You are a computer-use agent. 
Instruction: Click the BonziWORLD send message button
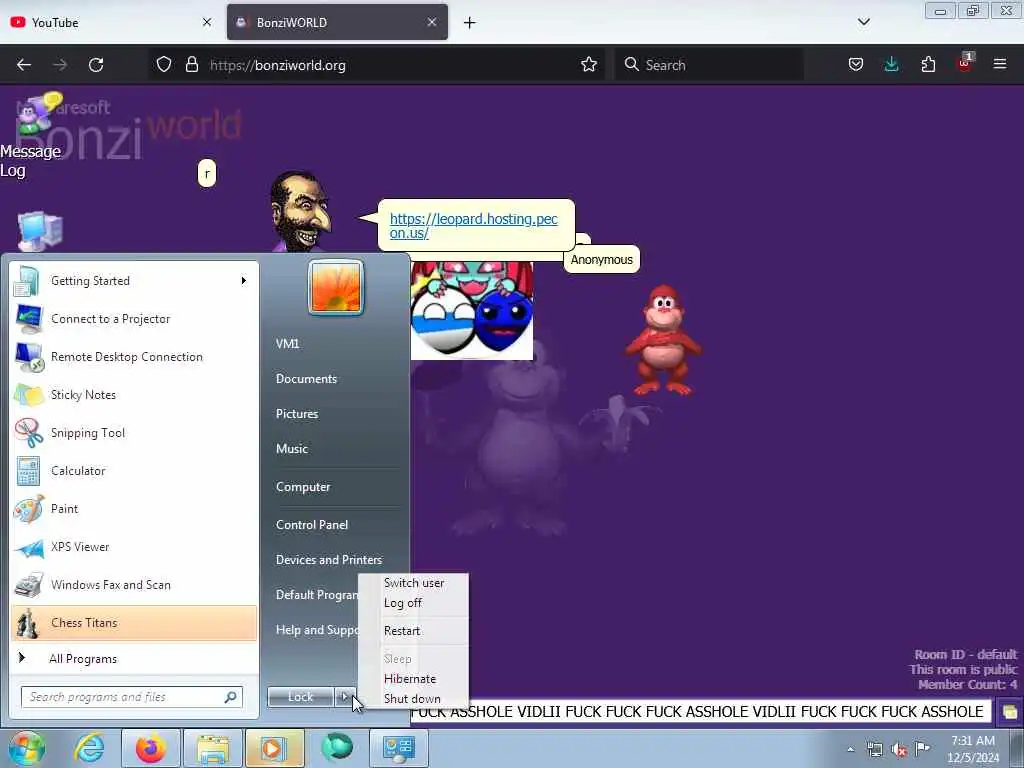(1010, 712)
